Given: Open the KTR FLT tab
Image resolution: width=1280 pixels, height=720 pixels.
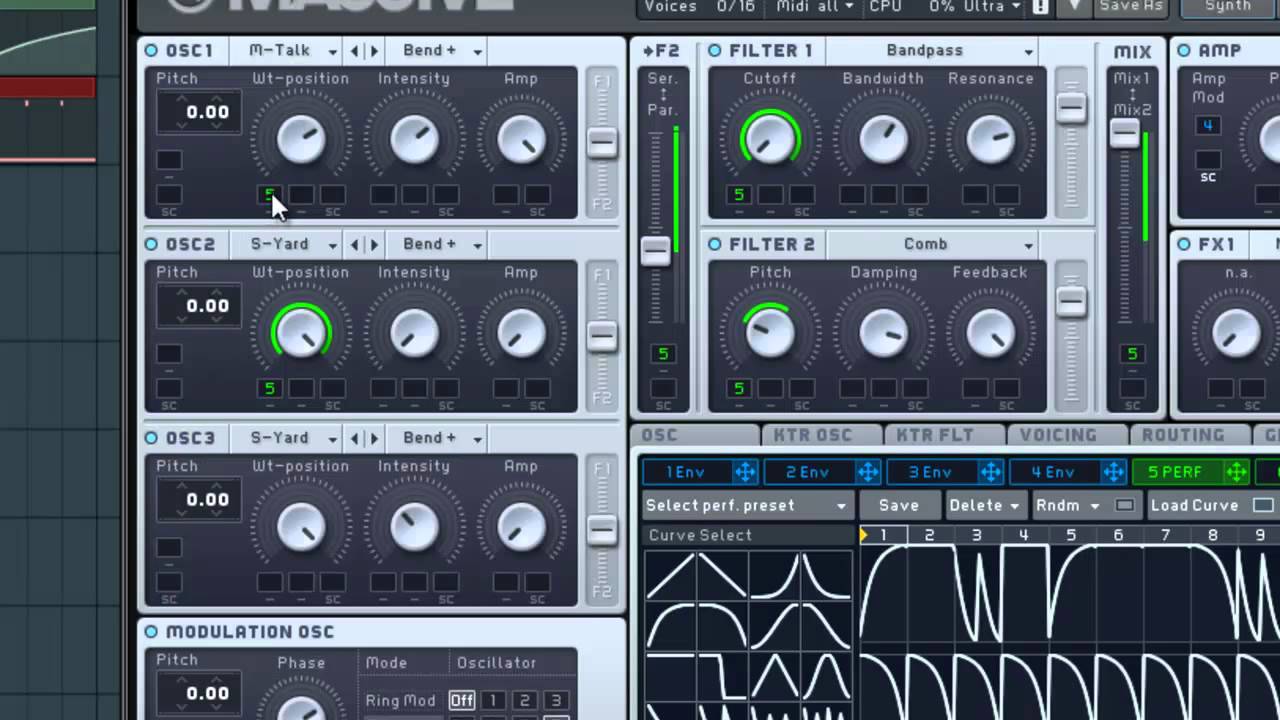Looking at the screenshot, I should click(x=943, y=435).
